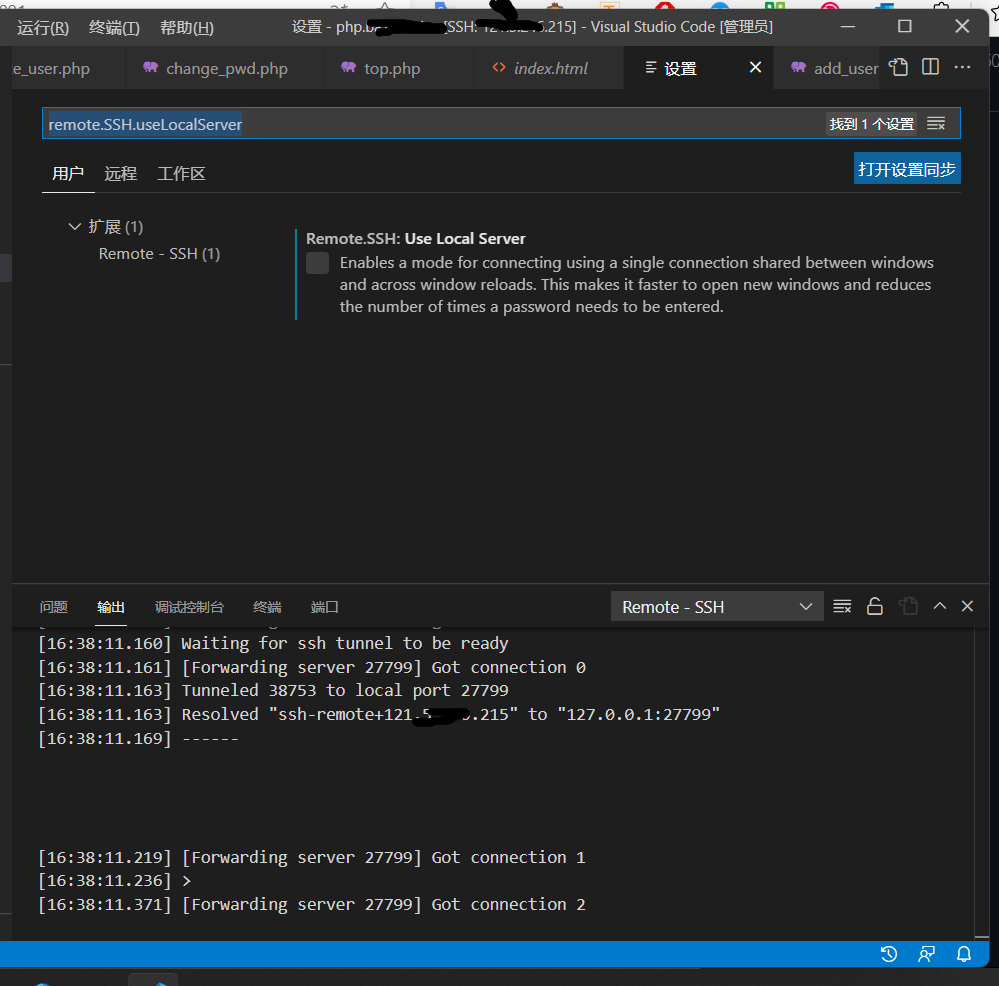Click the Split Editor icon
Screen dimensions: 999x986
coord(930,65)
